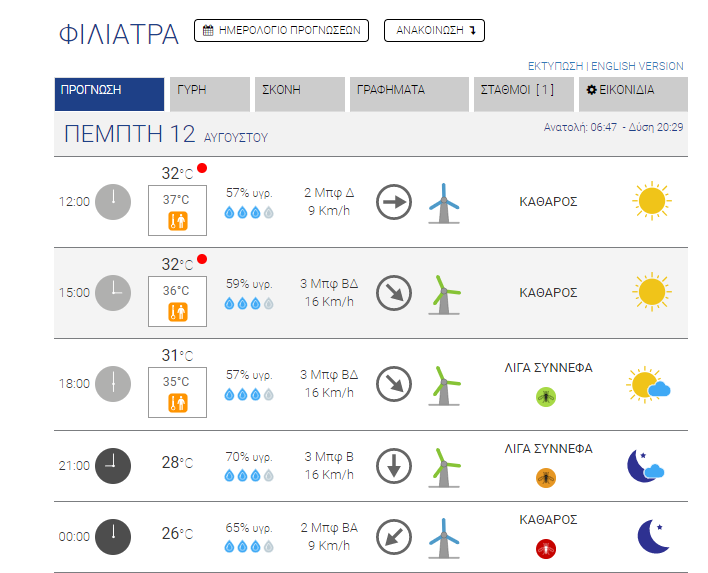Click the 37°C feels-like box
This screenshot has width=708, height=573.
[177, 210]
